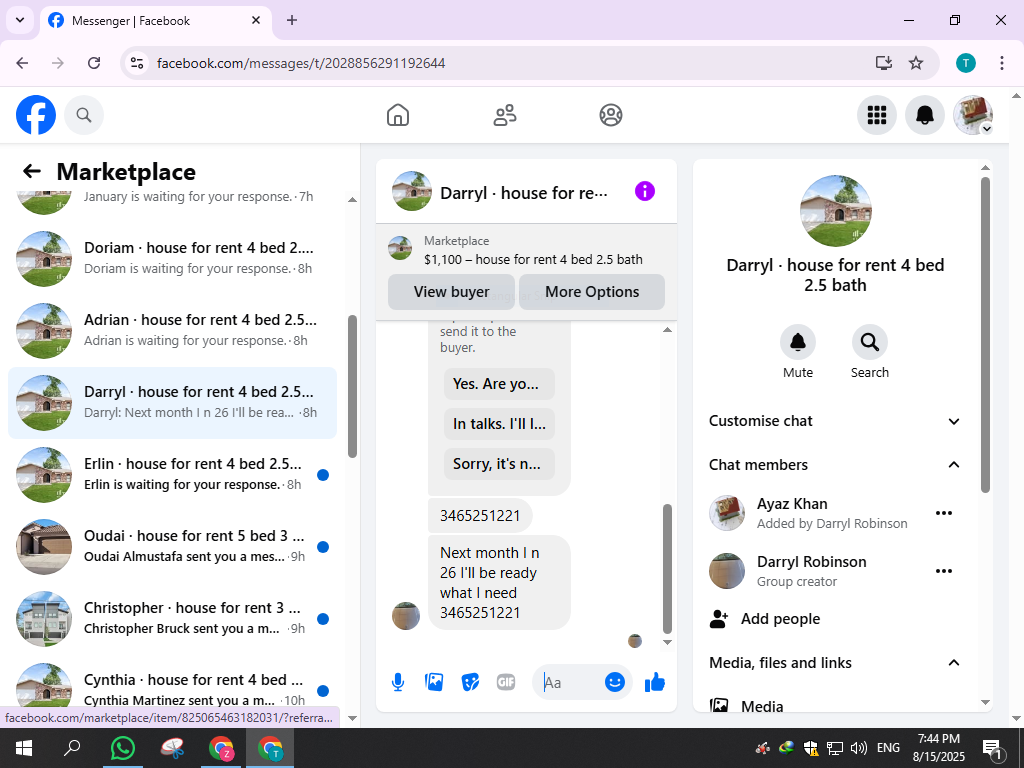The image size is (1024, 768).
Task: Open volume control in system tray
Action: [x=859, y=748]
